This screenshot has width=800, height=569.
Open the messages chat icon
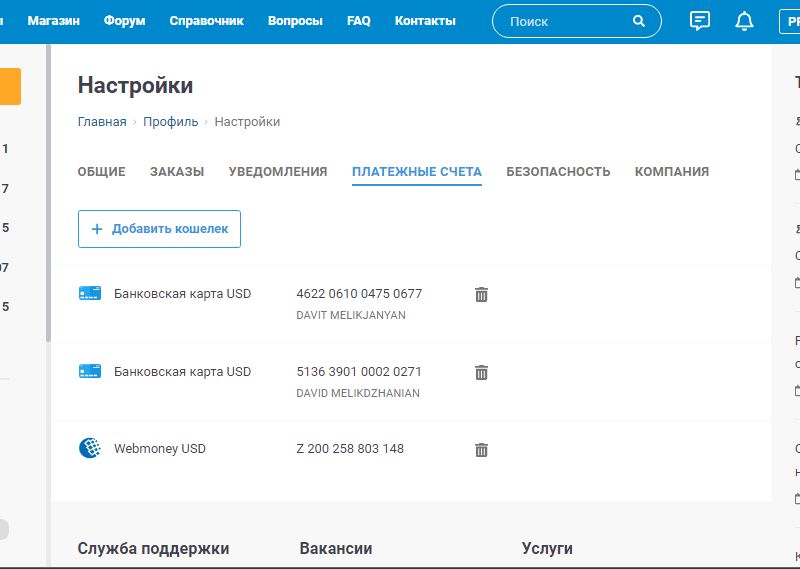(x=700, y=21)
